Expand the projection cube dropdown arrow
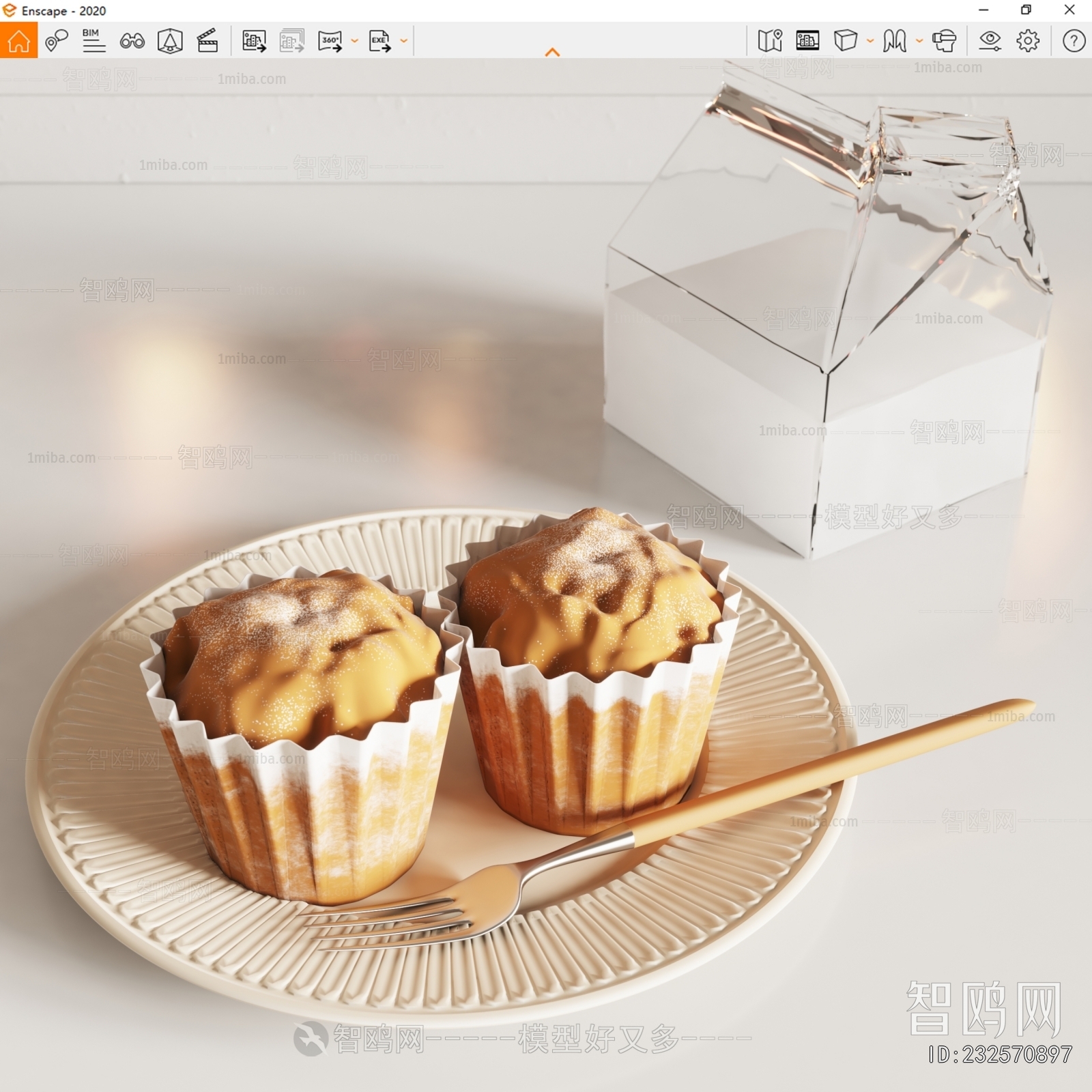Image resolution: width=1092 pixels, height=1092 pixels. [x=870, y=41]
